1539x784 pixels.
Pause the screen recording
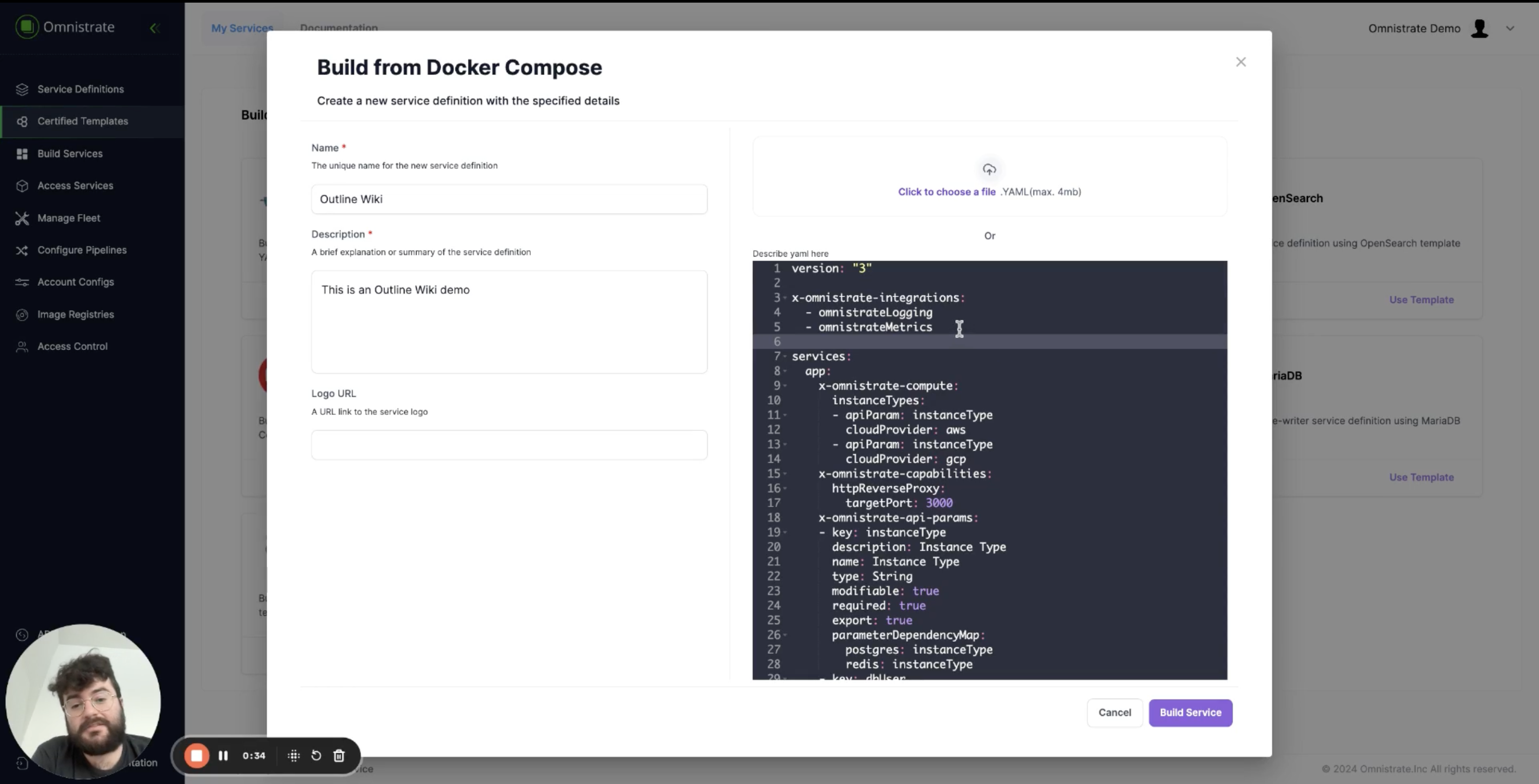pos(223,755)
